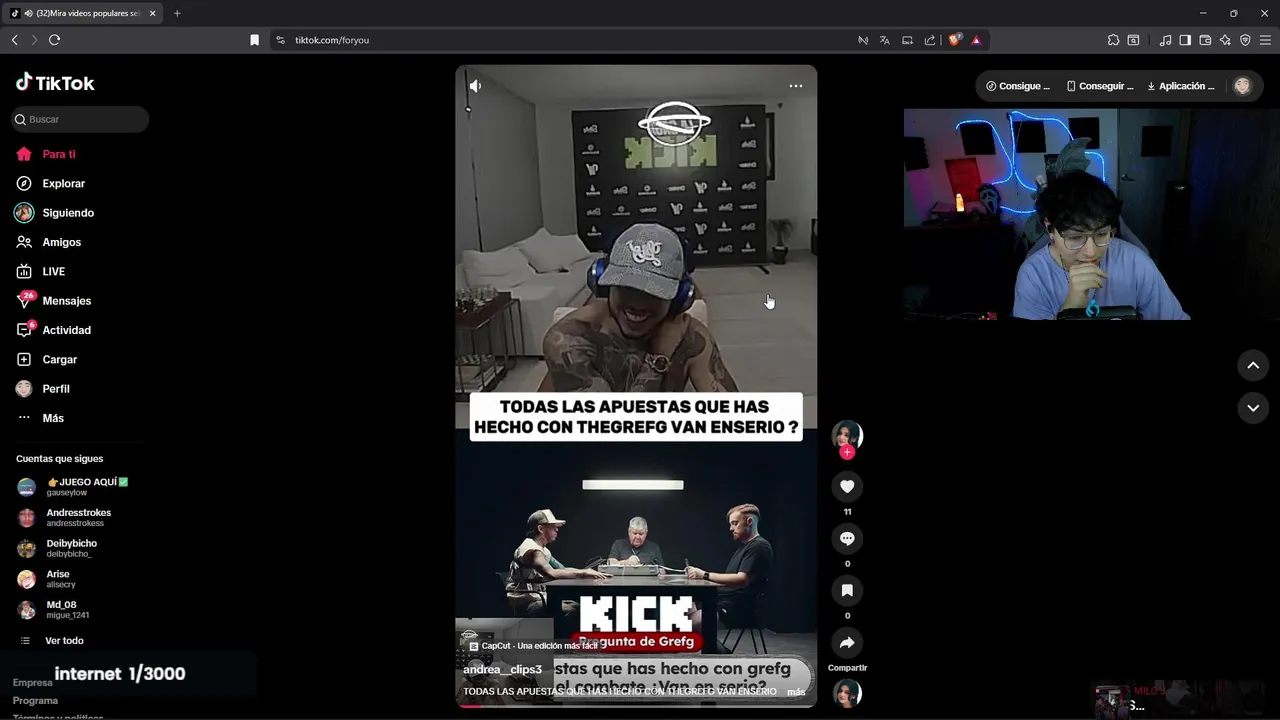Open the Brave Shields lion icon
The height and width of the screenshot is (720, 1280).
click(954, 40)
